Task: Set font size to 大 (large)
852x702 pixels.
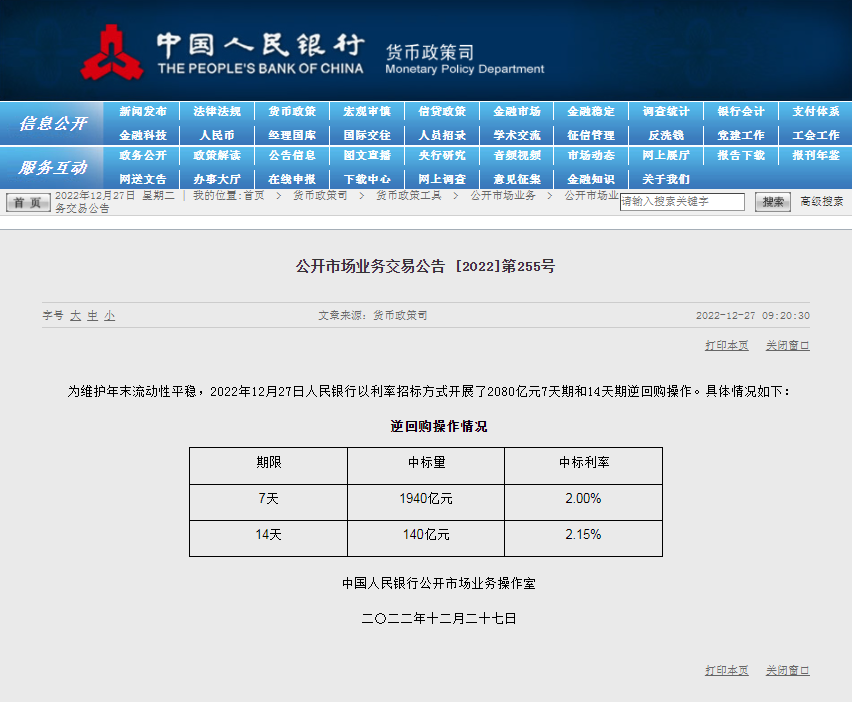Action: point(75,316)
